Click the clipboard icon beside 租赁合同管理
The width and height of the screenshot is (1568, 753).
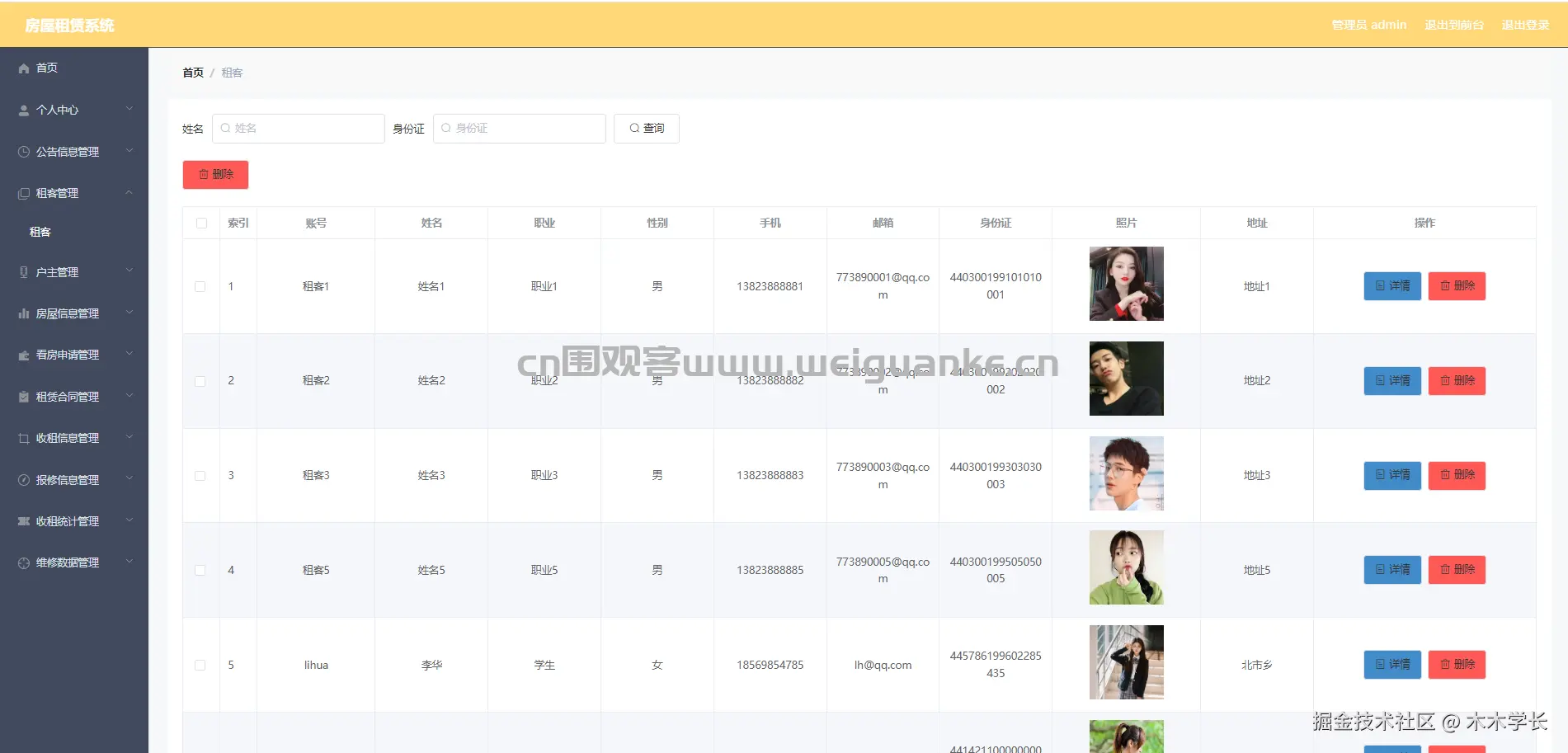pos(24,397)
